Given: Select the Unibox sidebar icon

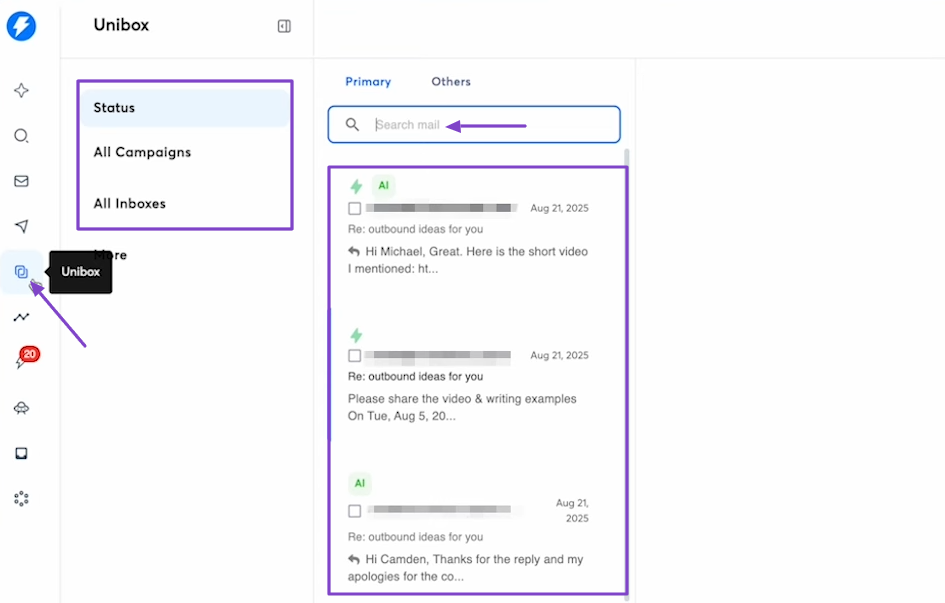Looking at the screenshot, I should [x=21, y=272].
